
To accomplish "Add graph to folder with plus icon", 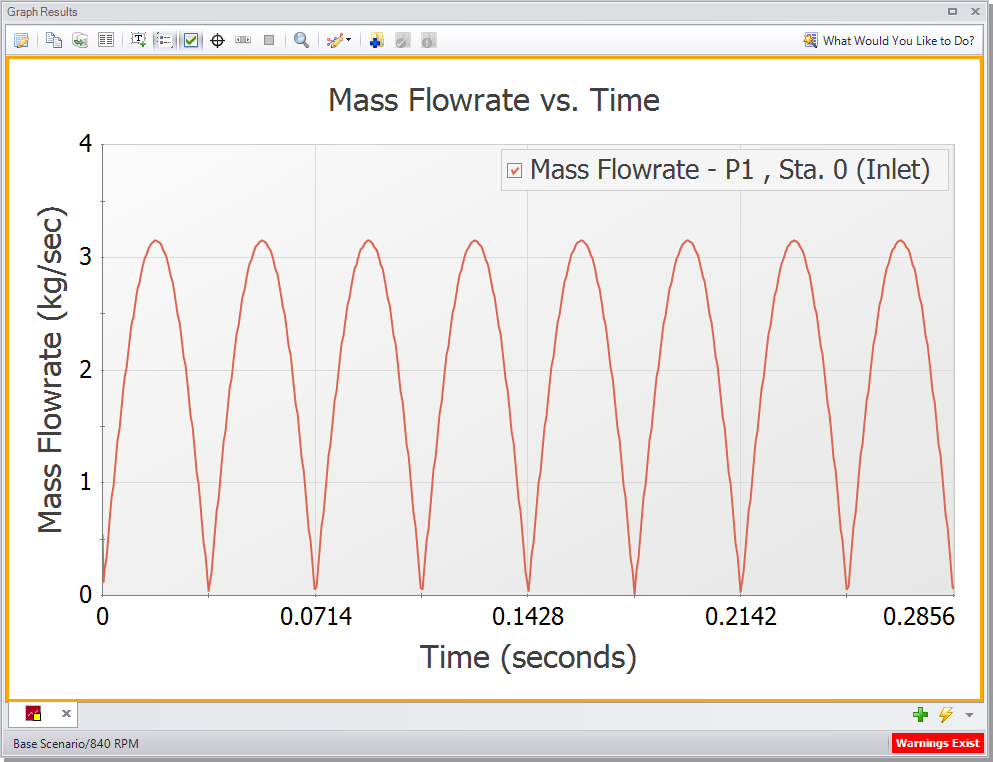I will (x=377, y=41).
